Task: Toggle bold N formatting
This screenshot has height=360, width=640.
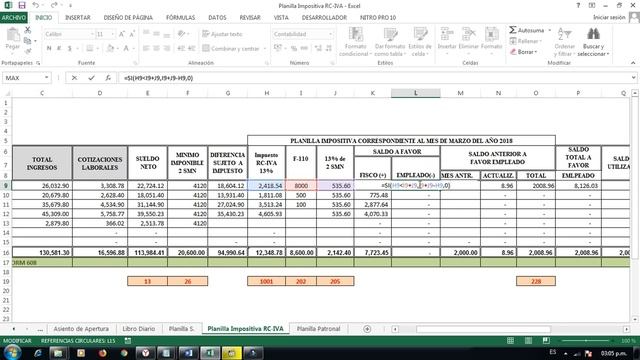Action: (49, 49)
